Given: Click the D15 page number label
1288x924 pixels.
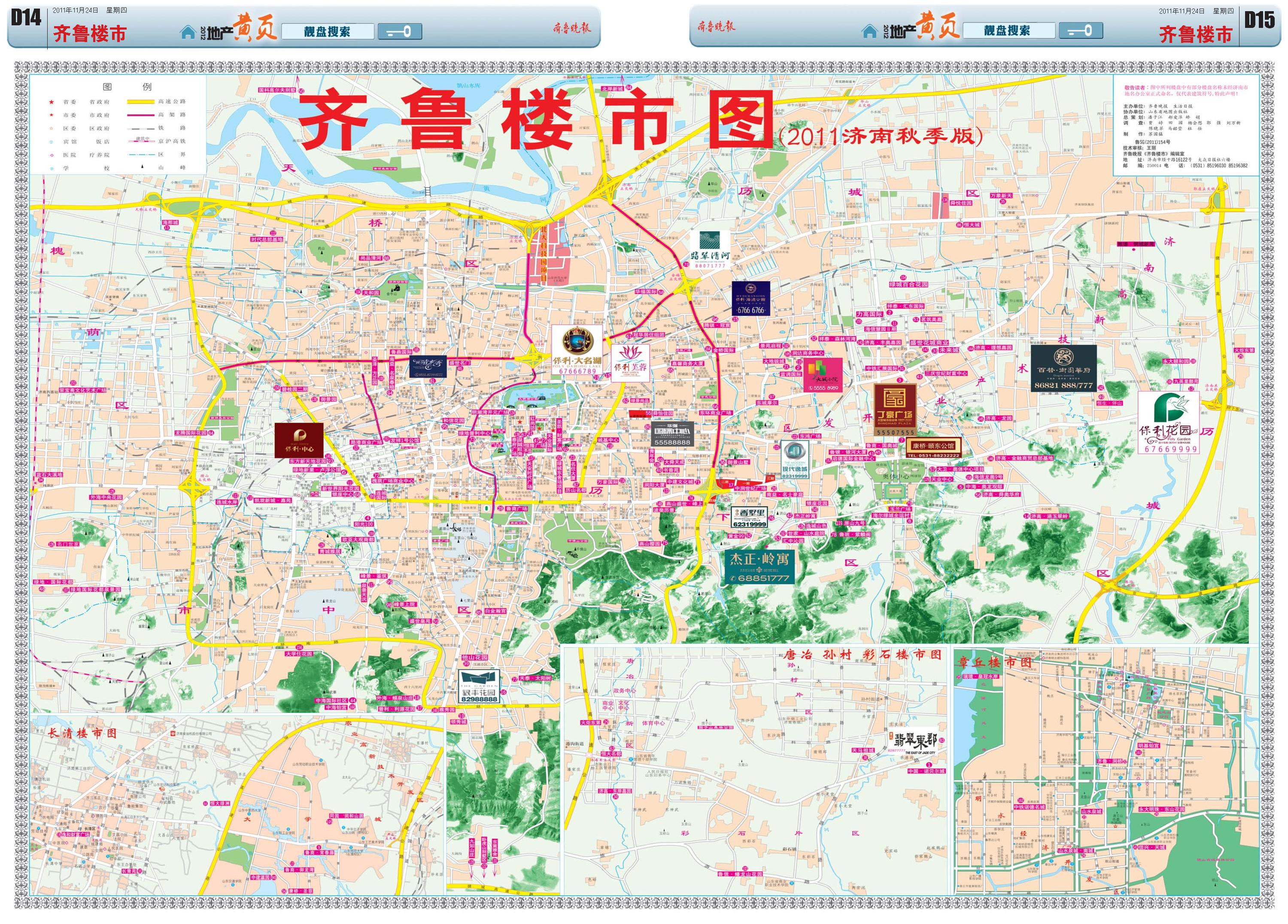Looking at the screenshot, I should click(1259, 21).
